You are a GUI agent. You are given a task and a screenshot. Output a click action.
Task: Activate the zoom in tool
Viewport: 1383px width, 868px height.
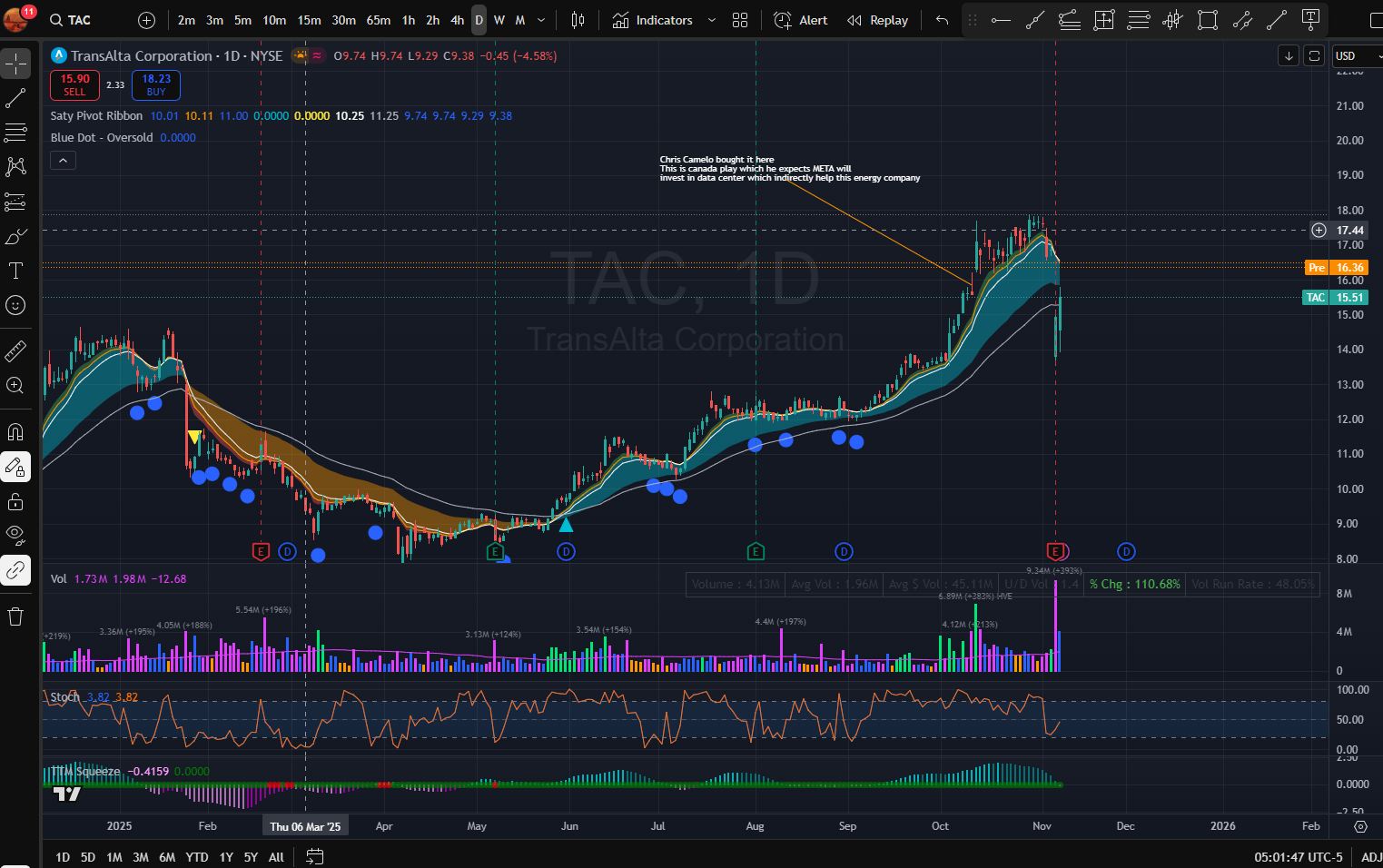(15, 385)
